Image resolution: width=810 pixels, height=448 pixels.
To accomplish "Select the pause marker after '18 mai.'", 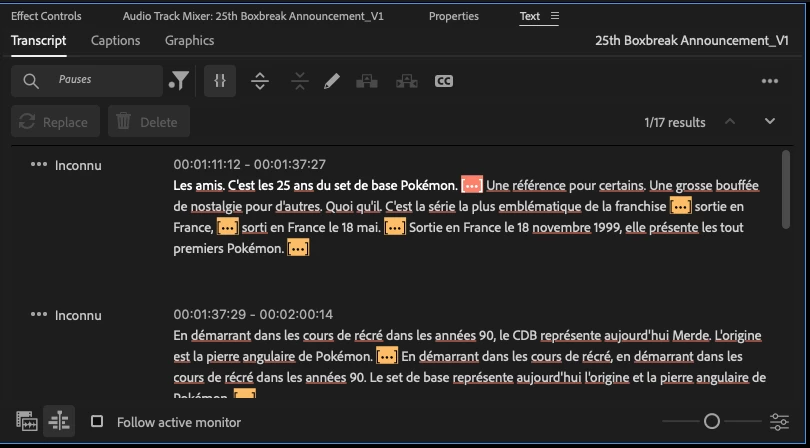I will tap(395, 227).
